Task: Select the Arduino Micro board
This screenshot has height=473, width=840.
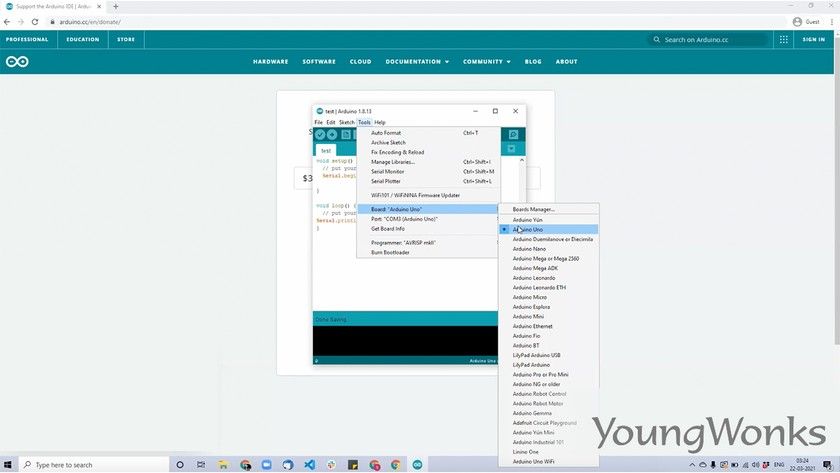Action: pyautogui.click(x=549, y=297)
